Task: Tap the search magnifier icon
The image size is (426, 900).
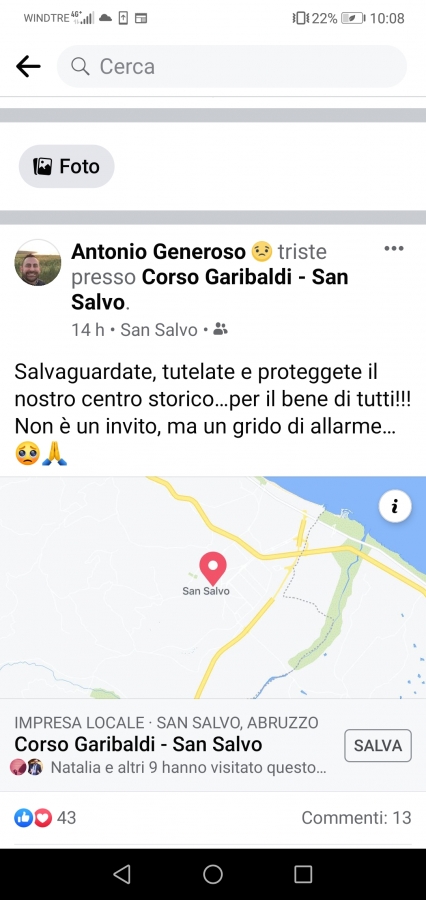Action: (80, 67)
